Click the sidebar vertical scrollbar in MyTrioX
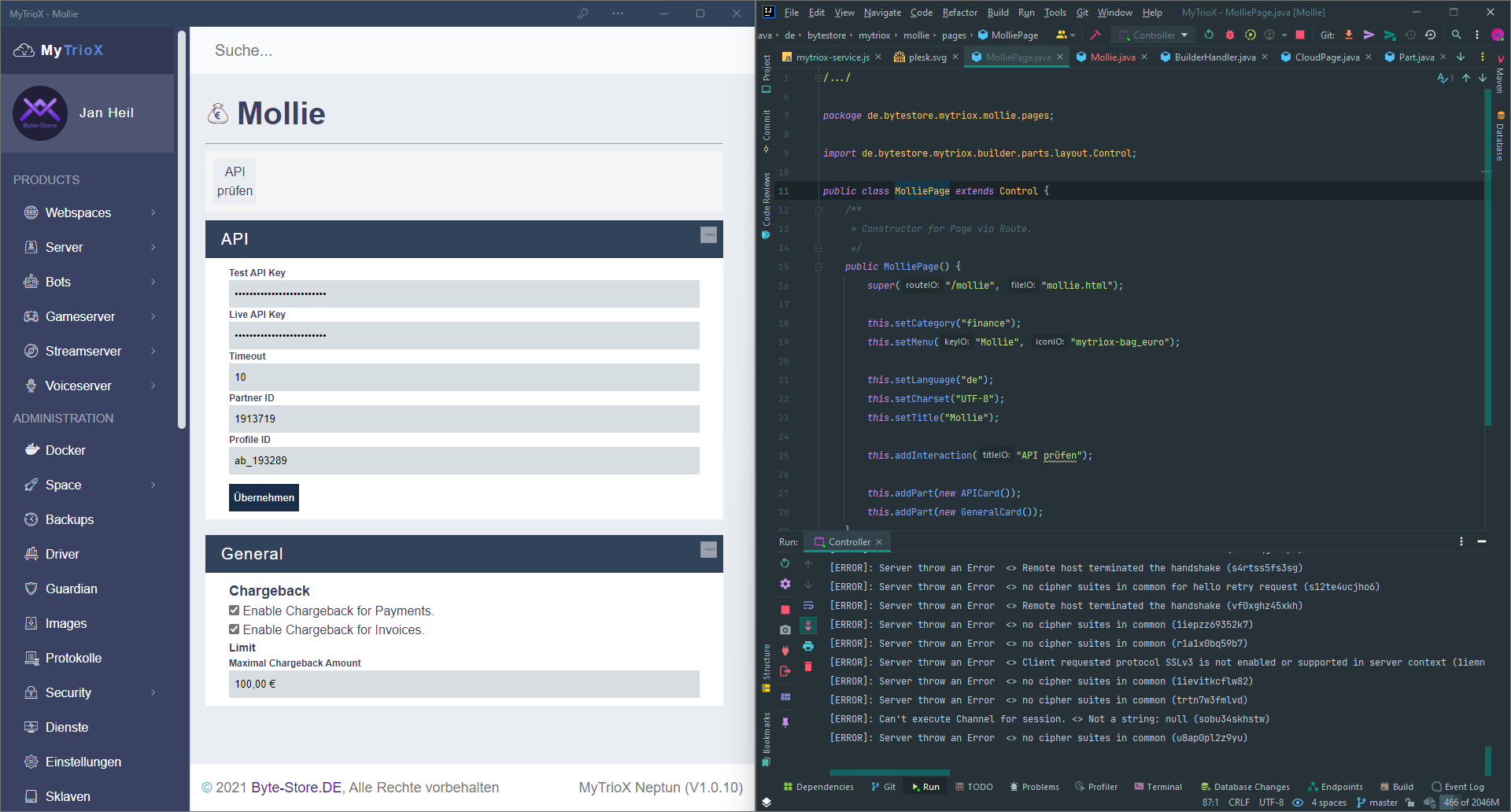 click(x=182, y=230)
